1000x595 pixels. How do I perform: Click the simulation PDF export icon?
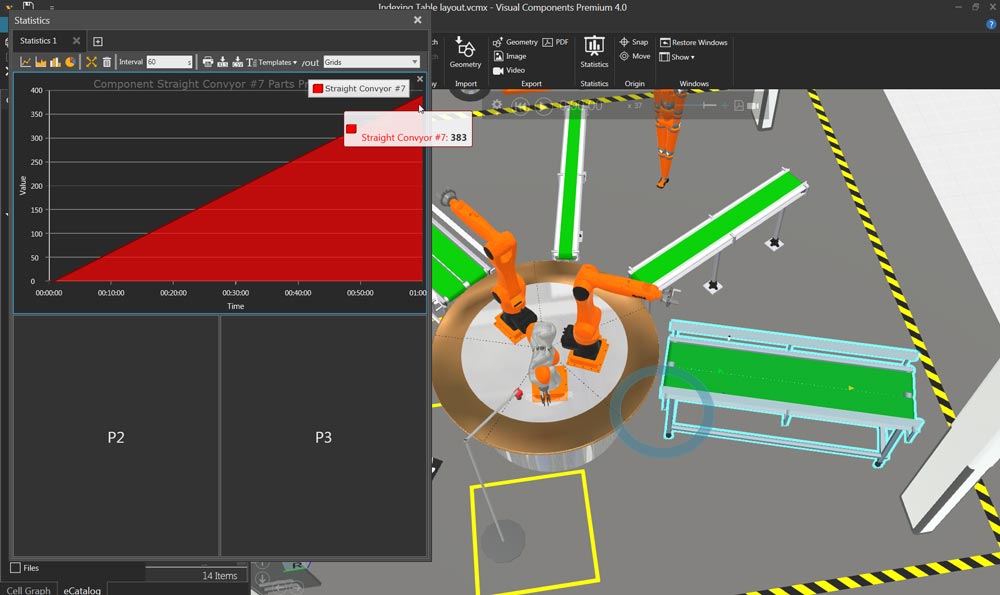point(739,105)
